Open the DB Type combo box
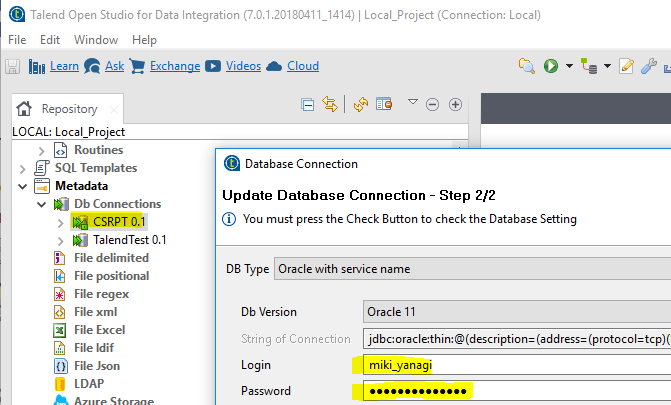 point(472,269)
